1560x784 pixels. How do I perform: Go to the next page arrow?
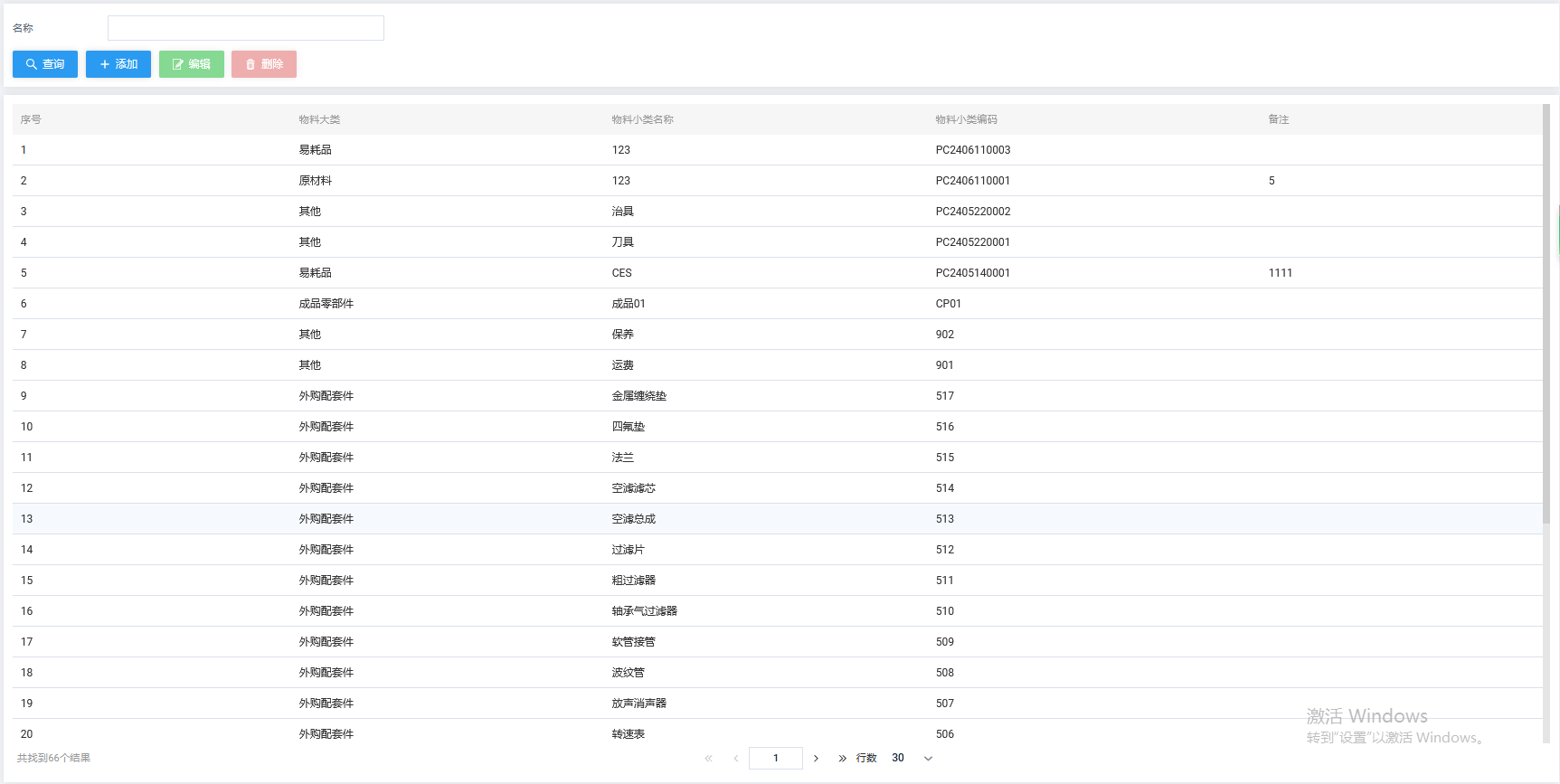[x=816, y=759]
